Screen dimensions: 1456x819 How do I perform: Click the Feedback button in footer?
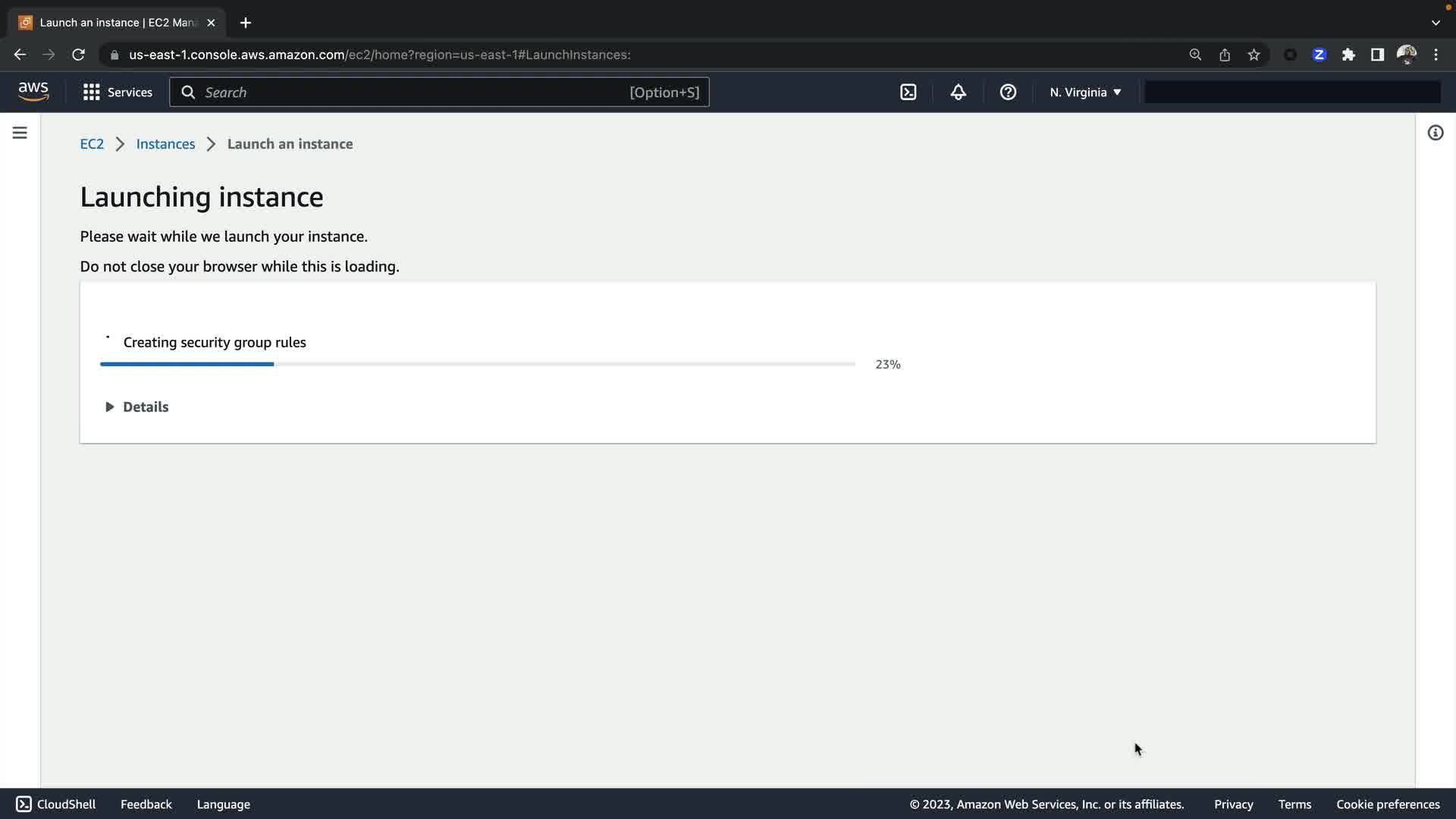(x=146, y=805)
